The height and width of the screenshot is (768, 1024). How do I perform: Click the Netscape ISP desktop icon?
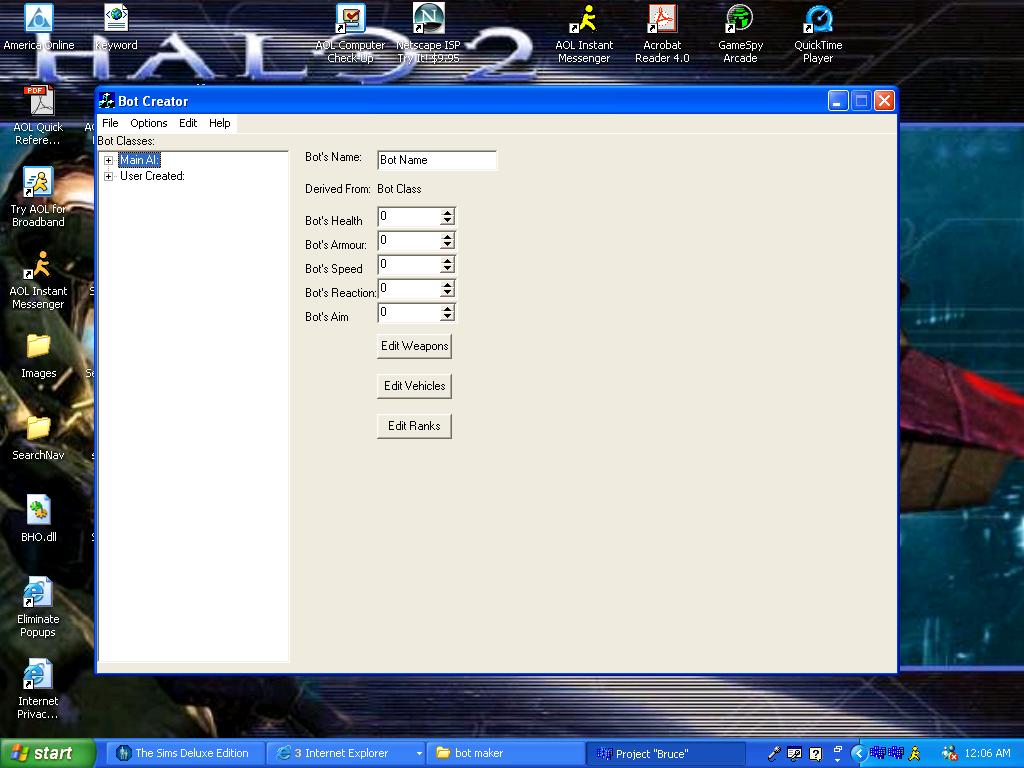pos(428,34)
